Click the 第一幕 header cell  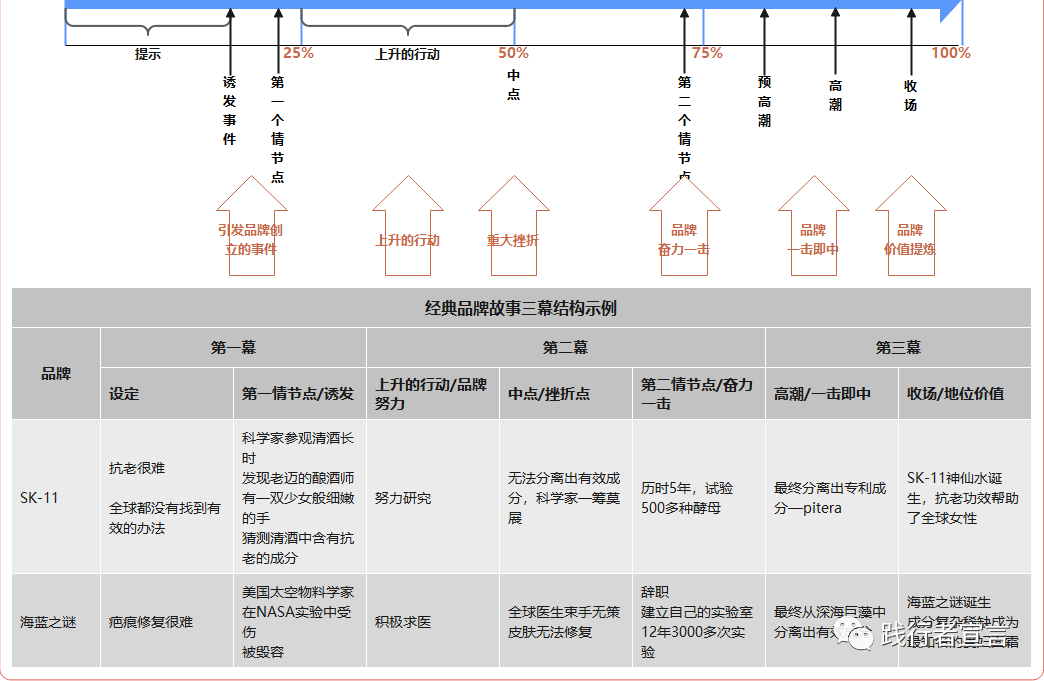pos(233,347)
